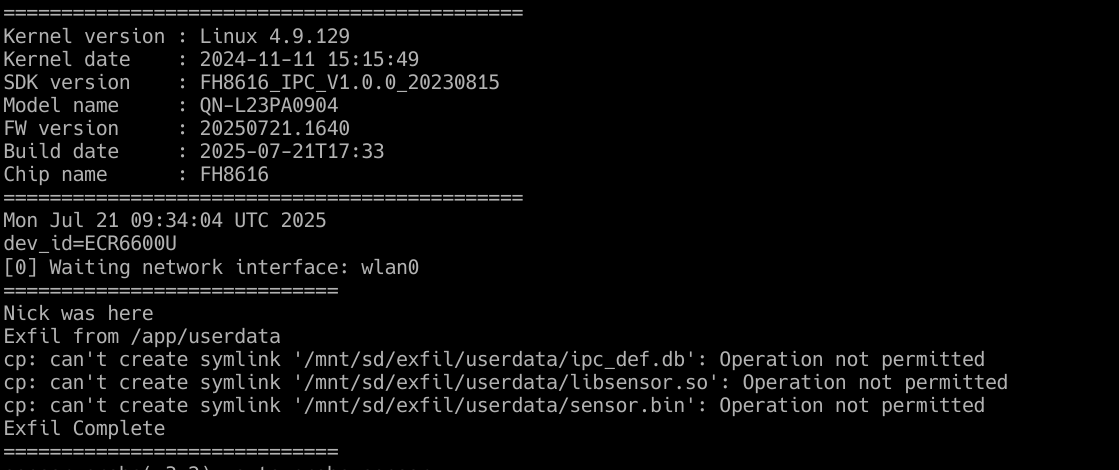Click the Linux 4.9.129 kernel version value
1119x470 pixels.
(x=275, y=36)
